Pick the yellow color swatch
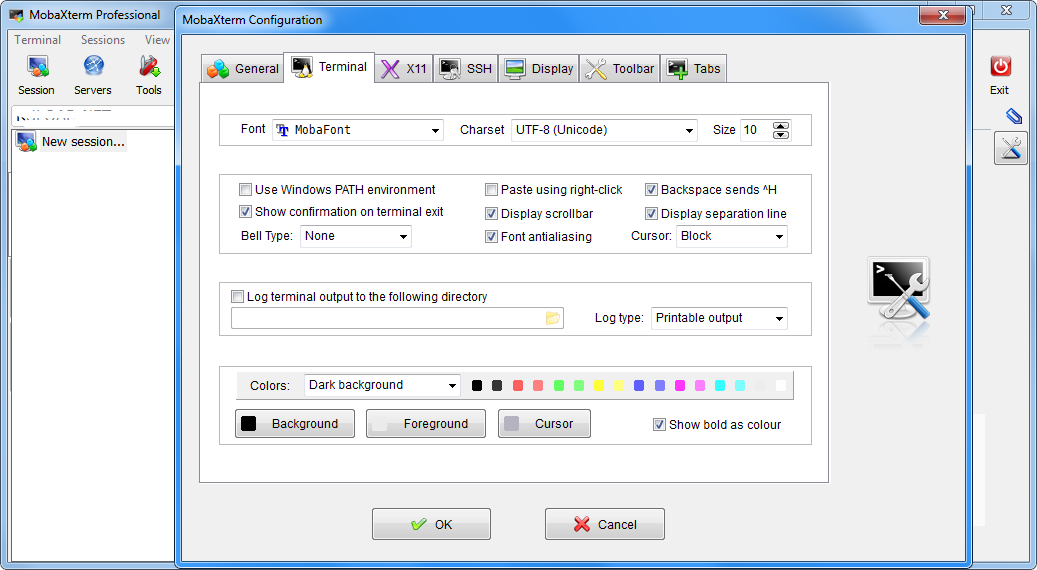This screenshot has height=570, width=1037. (x=599, y=386)
